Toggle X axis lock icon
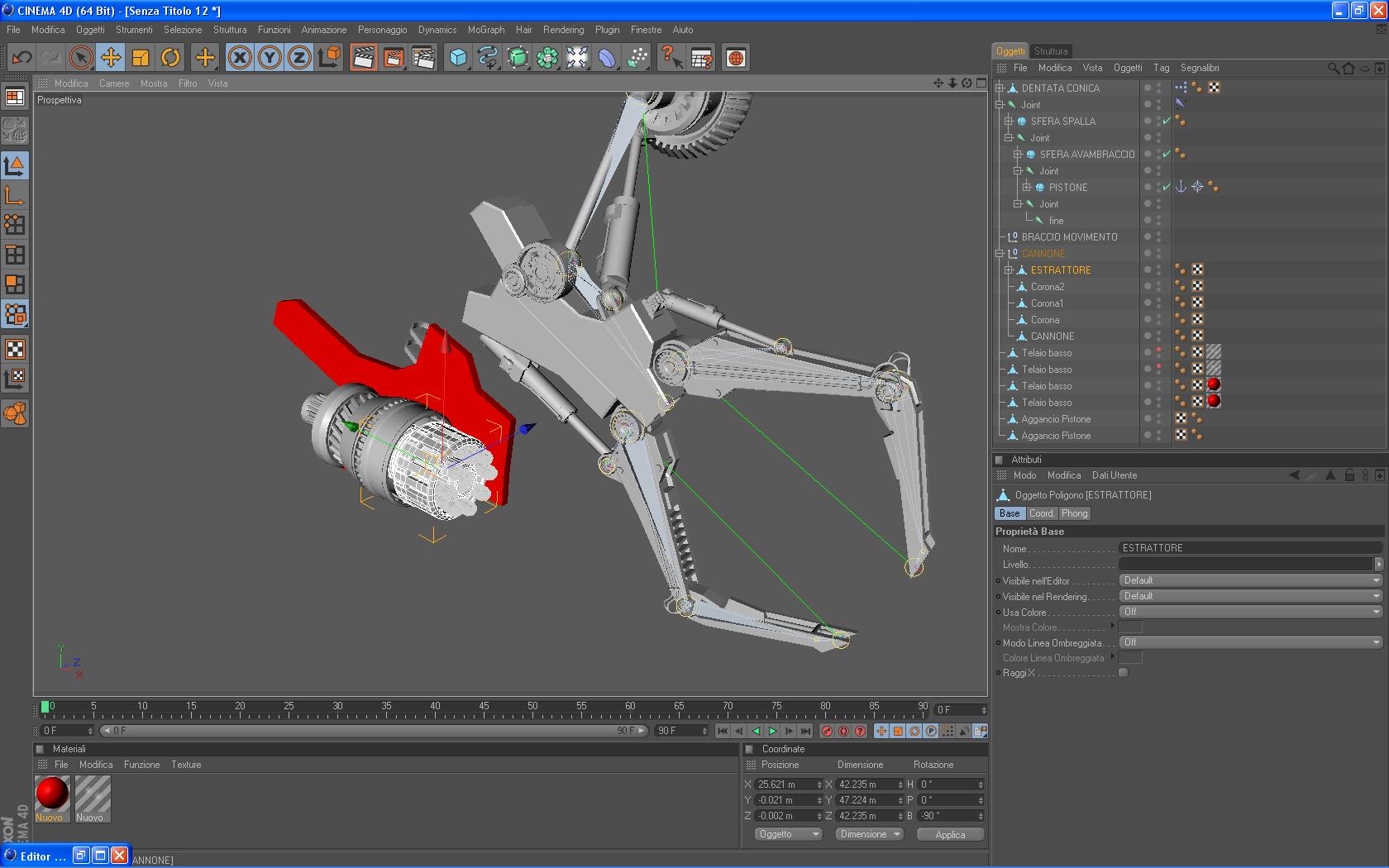The width and height of the screenshot is (1389, 868). [240, 58]
